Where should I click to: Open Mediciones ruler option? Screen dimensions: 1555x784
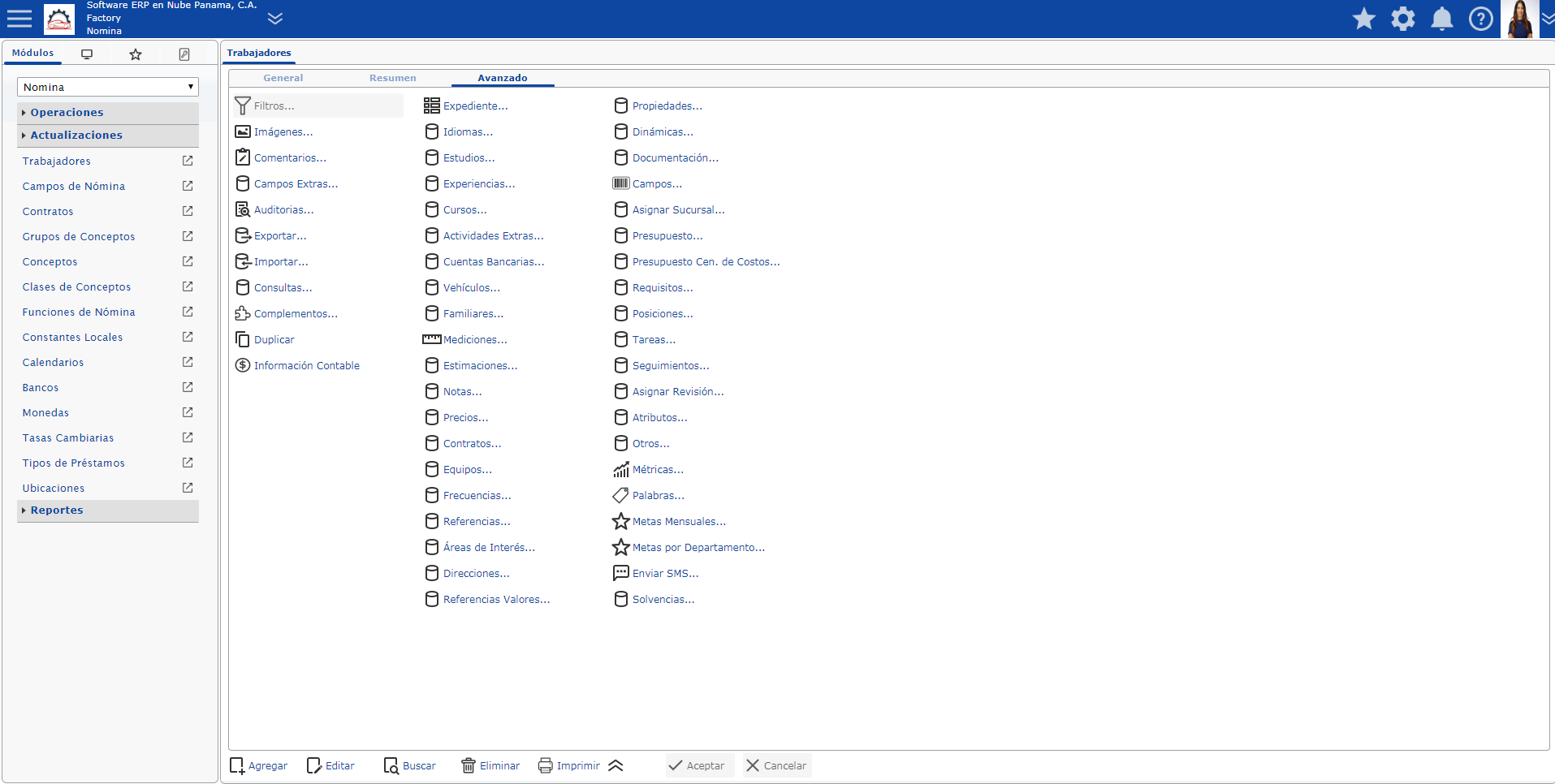click(x=464, y=339)
